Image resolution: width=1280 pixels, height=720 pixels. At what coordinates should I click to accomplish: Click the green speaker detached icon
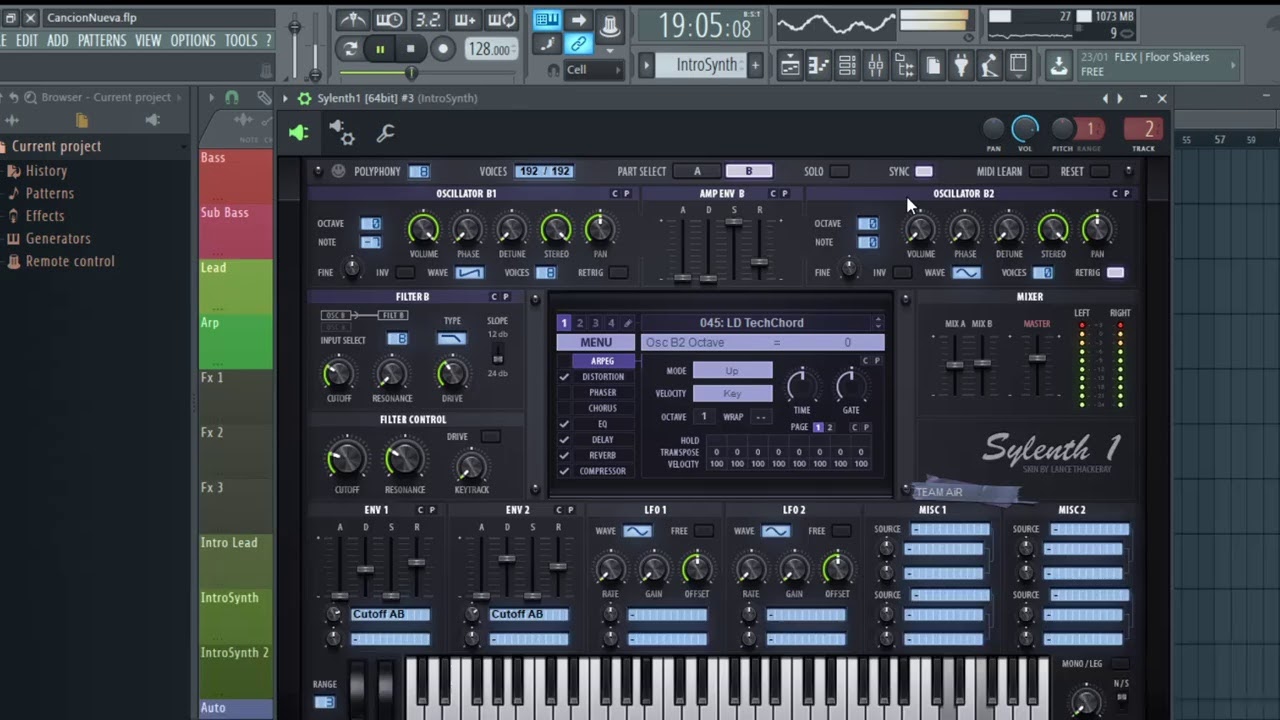[x=298, y=133]
